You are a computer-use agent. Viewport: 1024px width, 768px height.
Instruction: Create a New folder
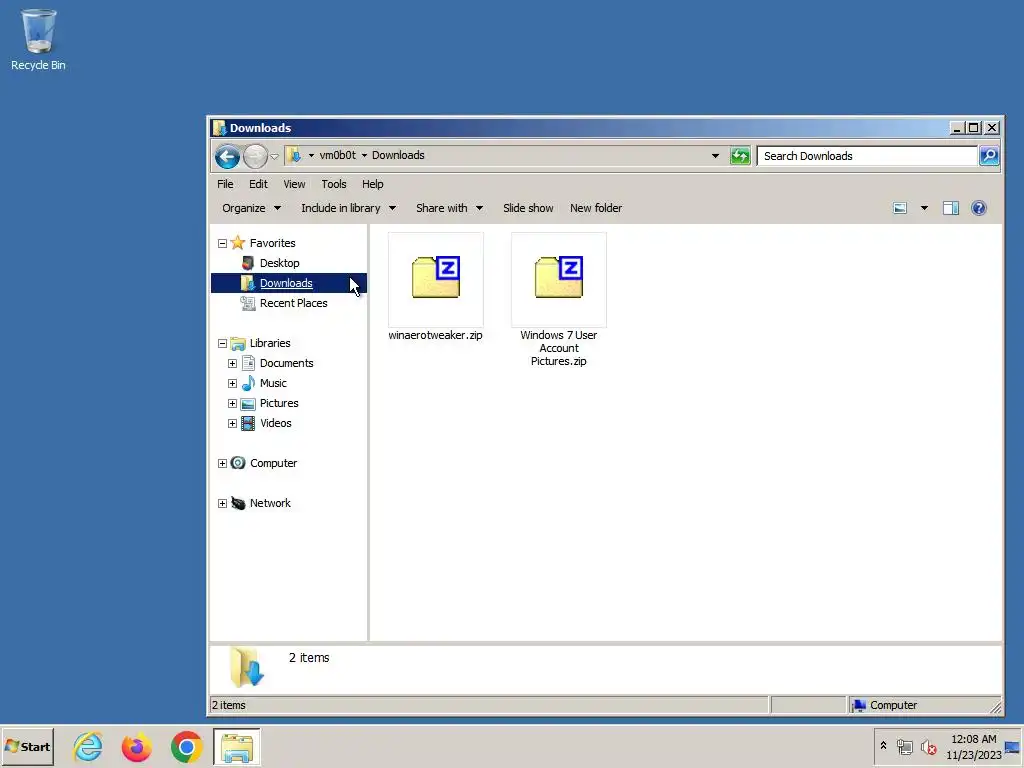coord(596,208)
